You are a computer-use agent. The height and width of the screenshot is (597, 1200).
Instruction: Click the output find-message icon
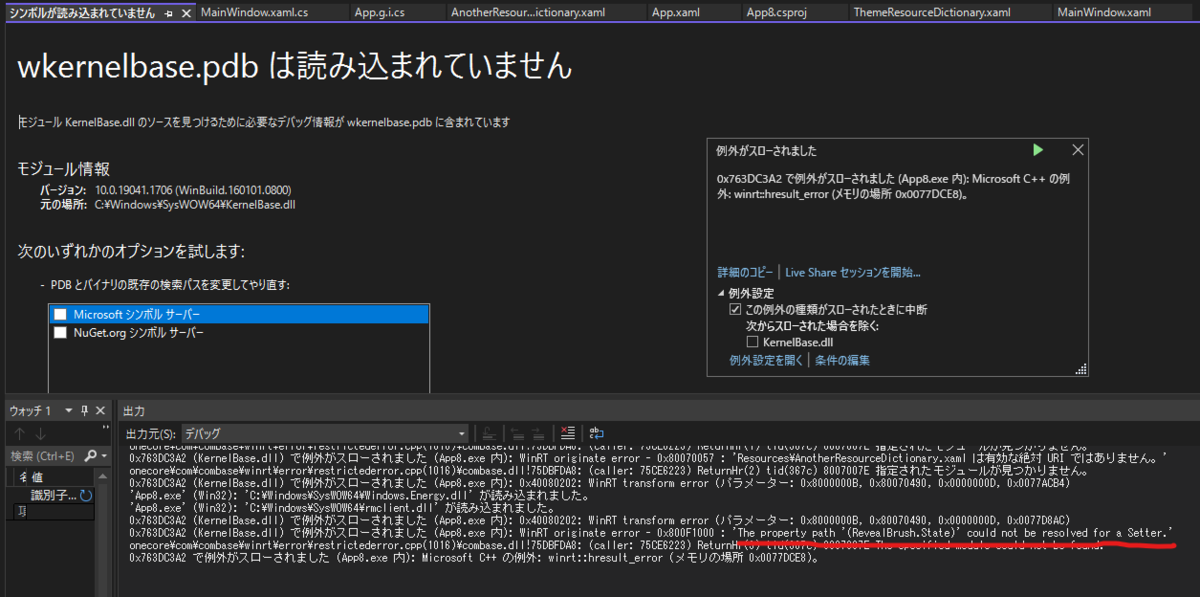click(x=489, y=433)
